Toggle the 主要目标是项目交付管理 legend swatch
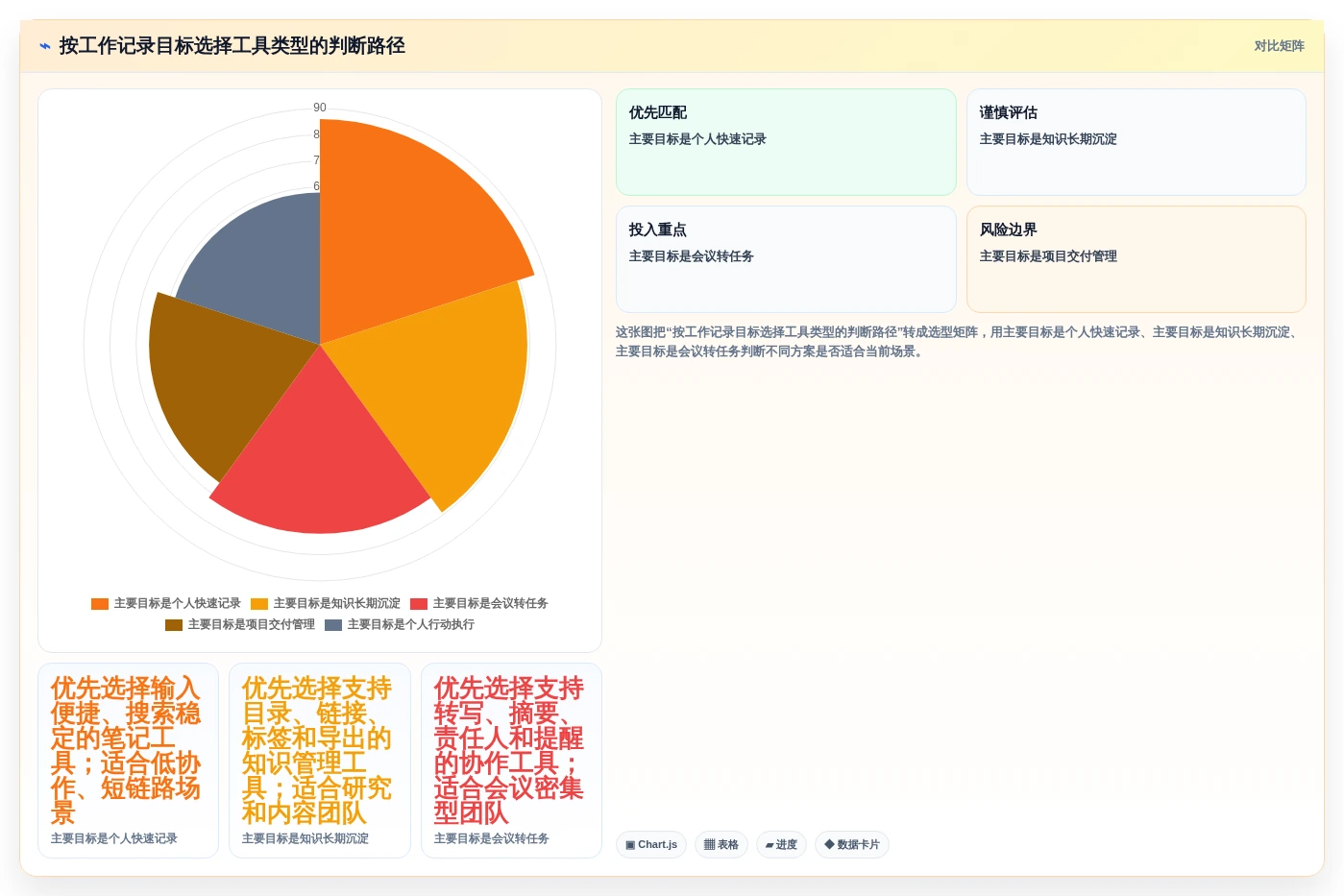 point(174,625)
